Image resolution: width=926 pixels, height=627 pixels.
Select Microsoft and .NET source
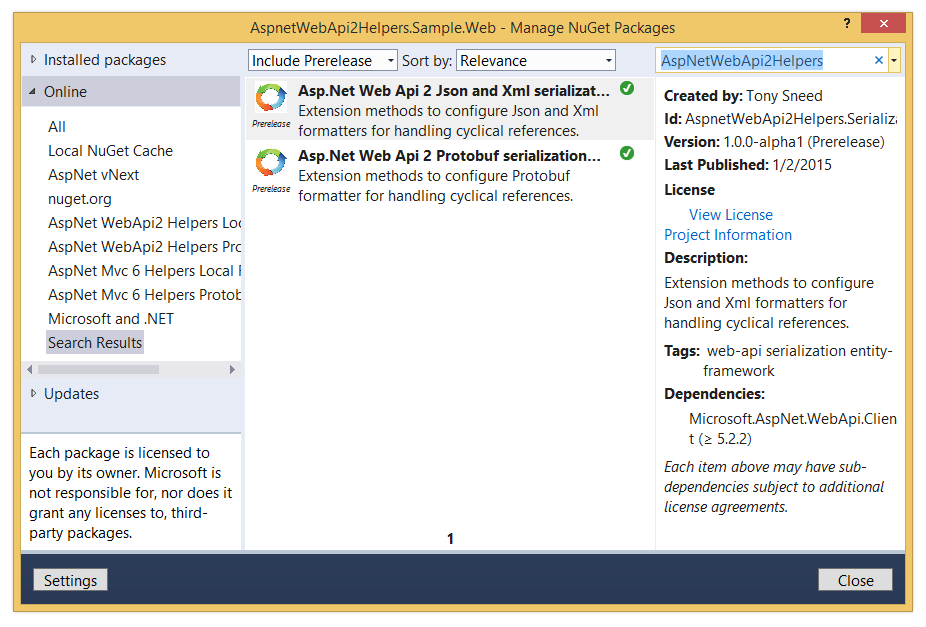[x=111, y=319]
